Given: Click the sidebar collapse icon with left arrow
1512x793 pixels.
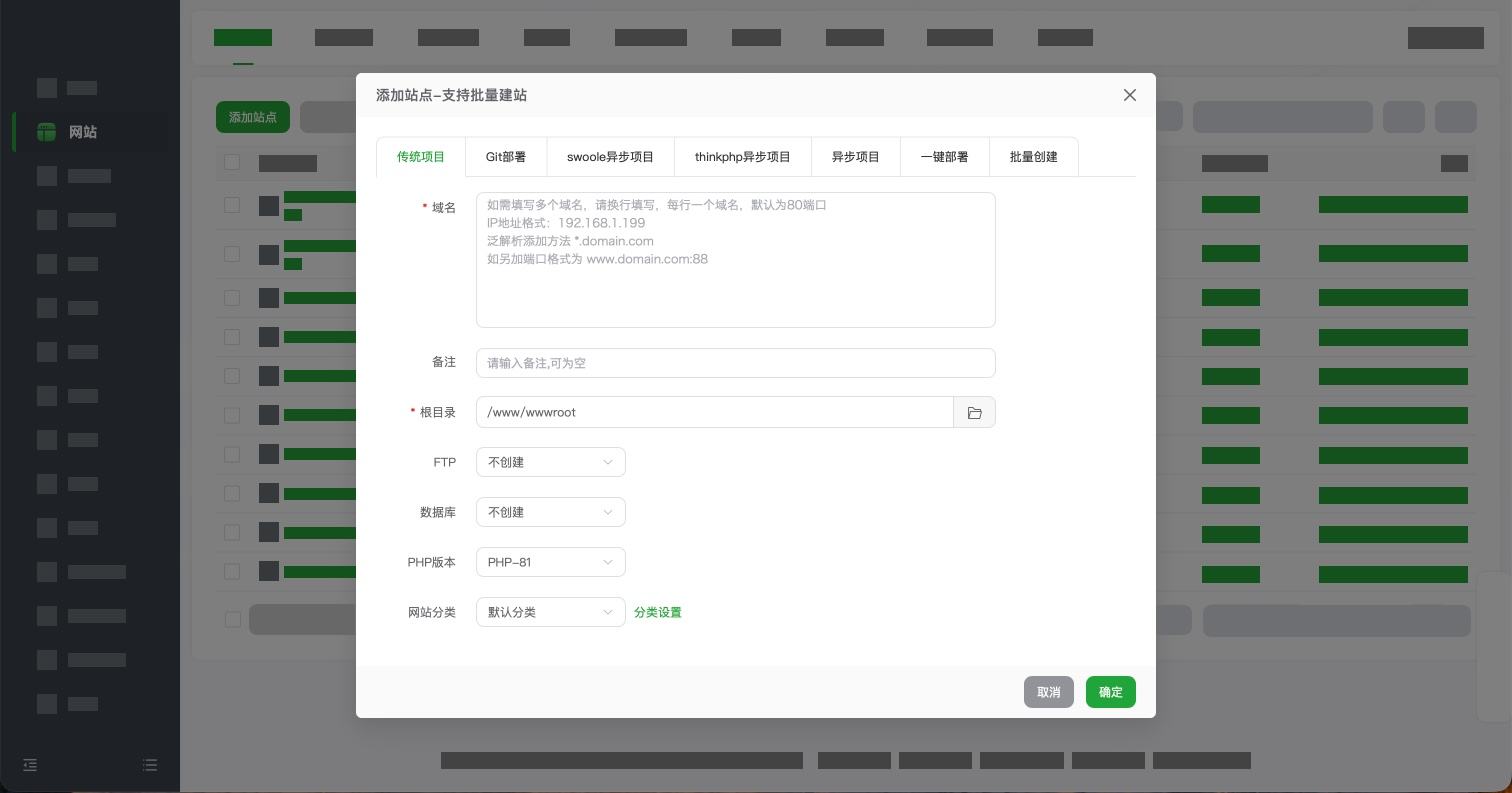Looking at the screenshot, I should (x=30, y=765).
